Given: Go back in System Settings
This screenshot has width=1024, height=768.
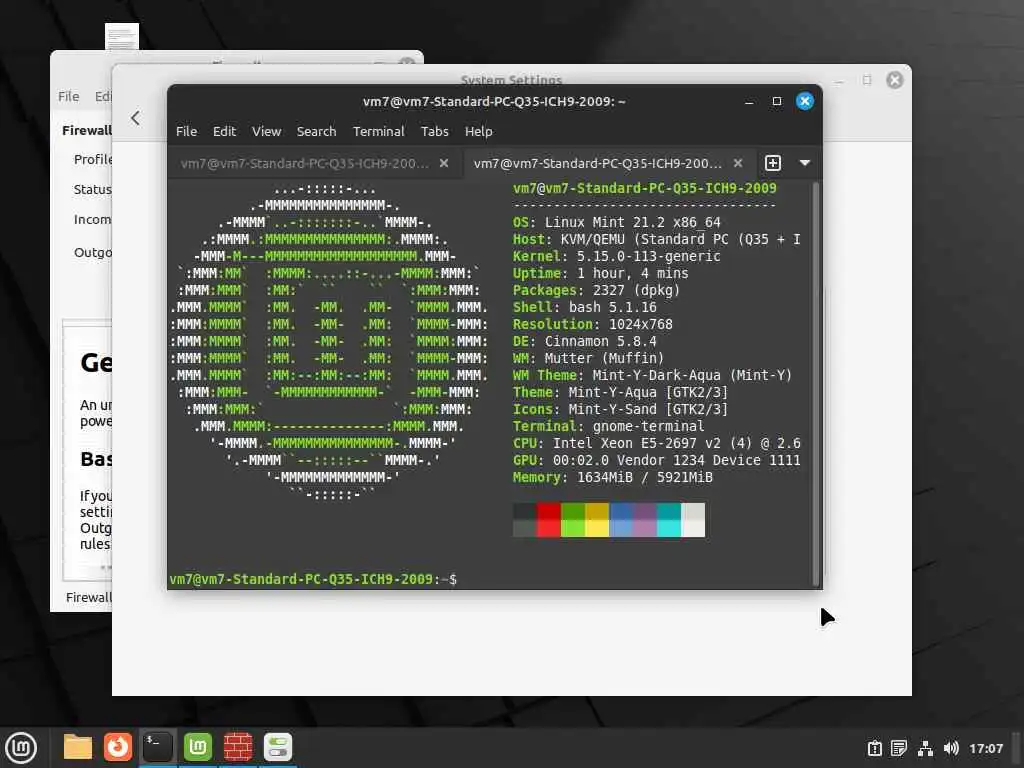Looking at the screenshot, I should click(135, 118).
